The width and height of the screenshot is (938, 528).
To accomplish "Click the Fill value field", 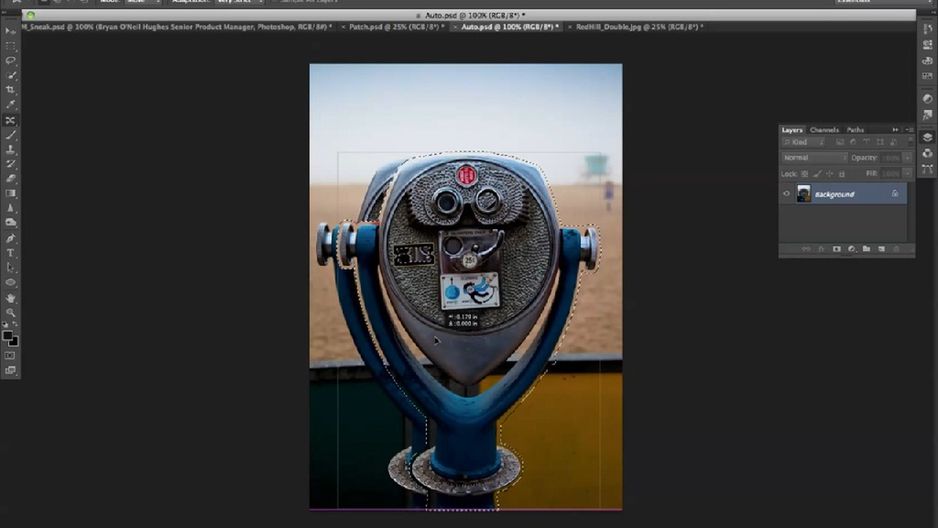I will [x=891, y=173].
